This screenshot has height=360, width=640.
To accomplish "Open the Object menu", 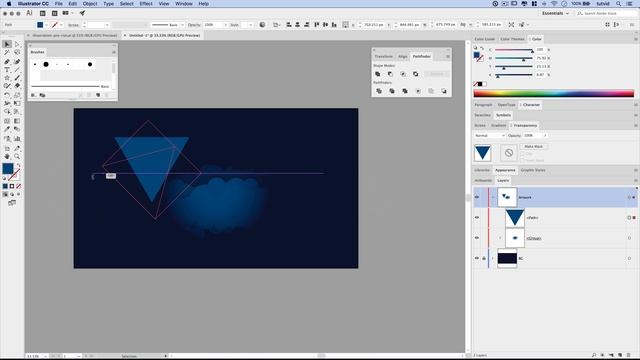I will 90,4.
